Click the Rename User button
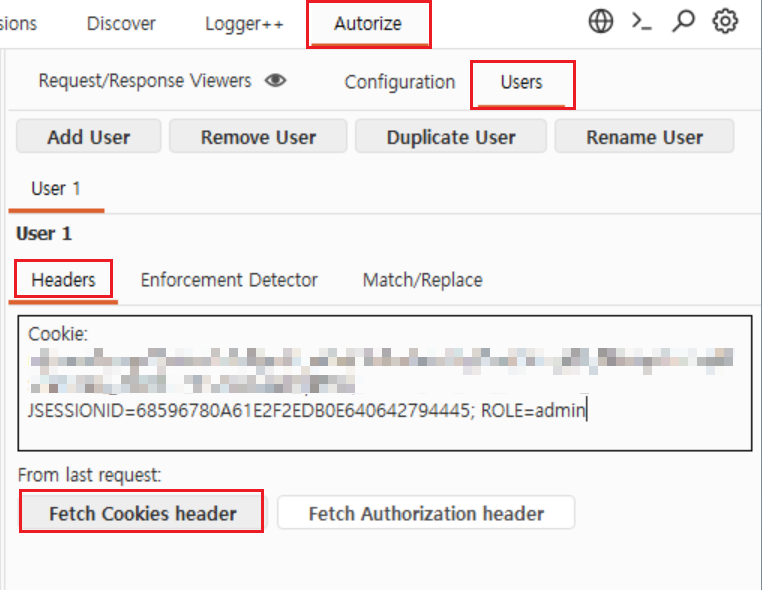Screen dimensions: 762x590 tap(644, 137)
